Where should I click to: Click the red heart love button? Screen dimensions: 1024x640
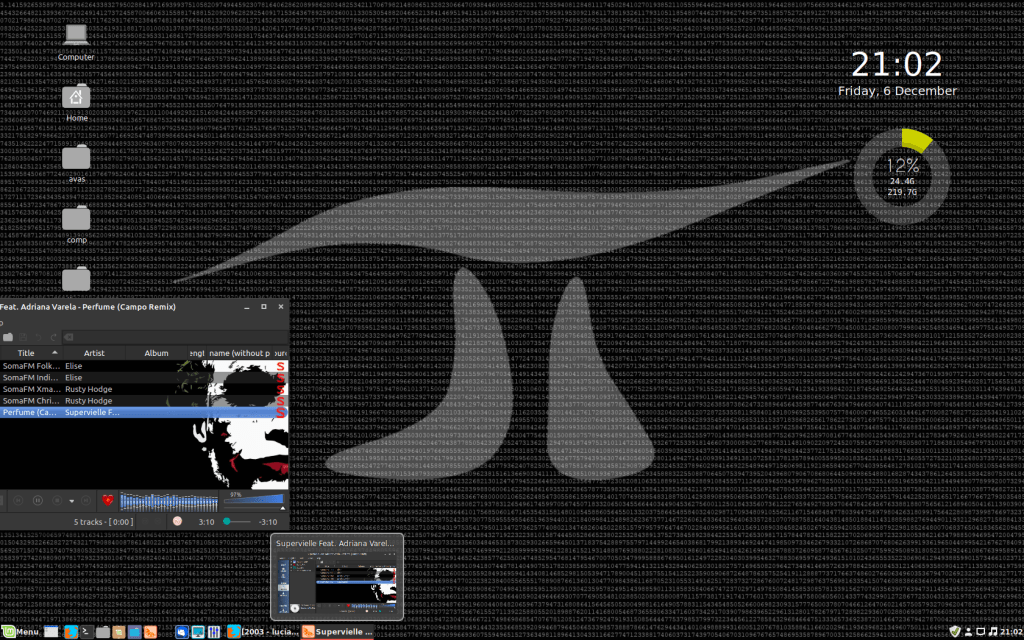tap(108, 500)
